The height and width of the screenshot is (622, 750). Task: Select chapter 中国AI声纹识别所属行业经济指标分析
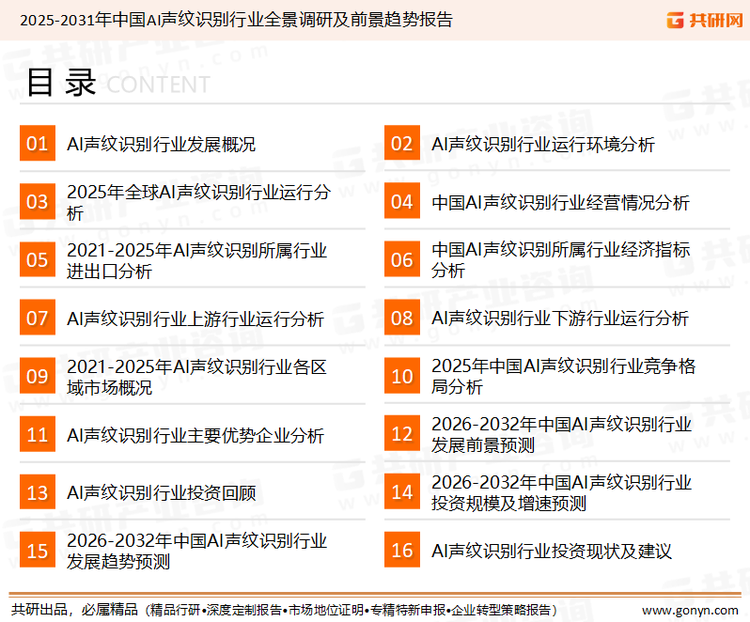(561, 260)
